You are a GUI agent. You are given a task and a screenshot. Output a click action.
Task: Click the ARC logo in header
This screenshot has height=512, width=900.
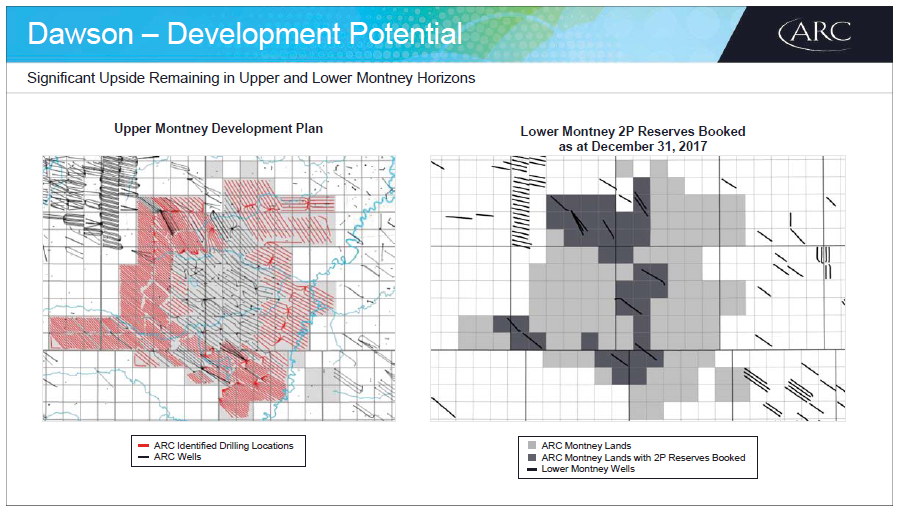(x=814, y=34)
